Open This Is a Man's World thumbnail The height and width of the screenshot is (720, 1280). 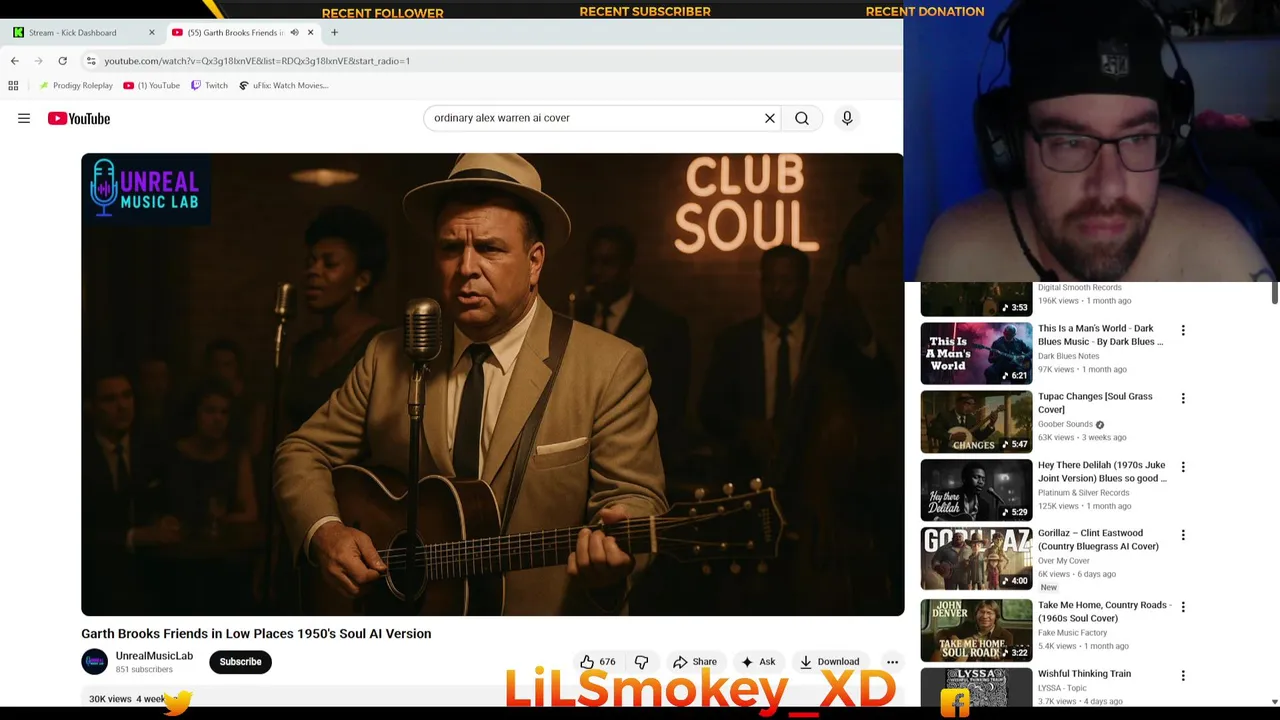point(976,353)
